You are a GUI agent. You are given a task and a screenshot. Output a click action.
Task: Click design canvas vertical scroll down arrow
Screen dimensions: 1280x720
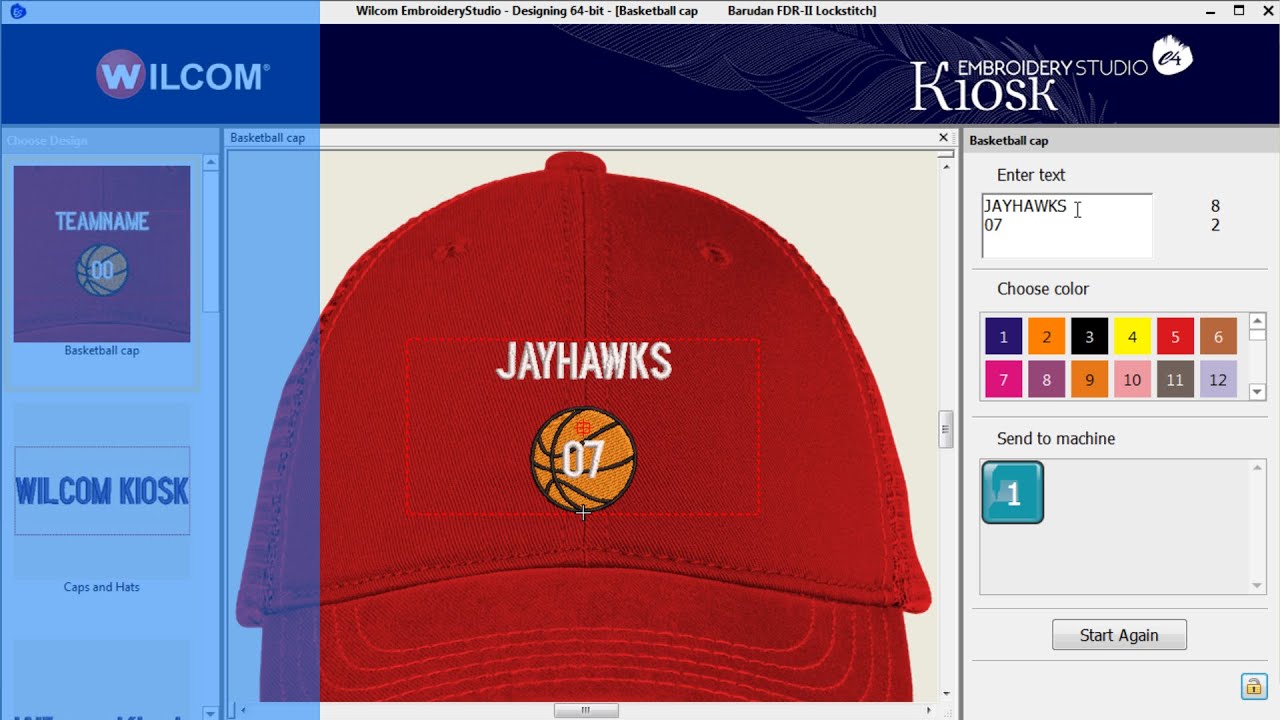[x=946, y=693]
